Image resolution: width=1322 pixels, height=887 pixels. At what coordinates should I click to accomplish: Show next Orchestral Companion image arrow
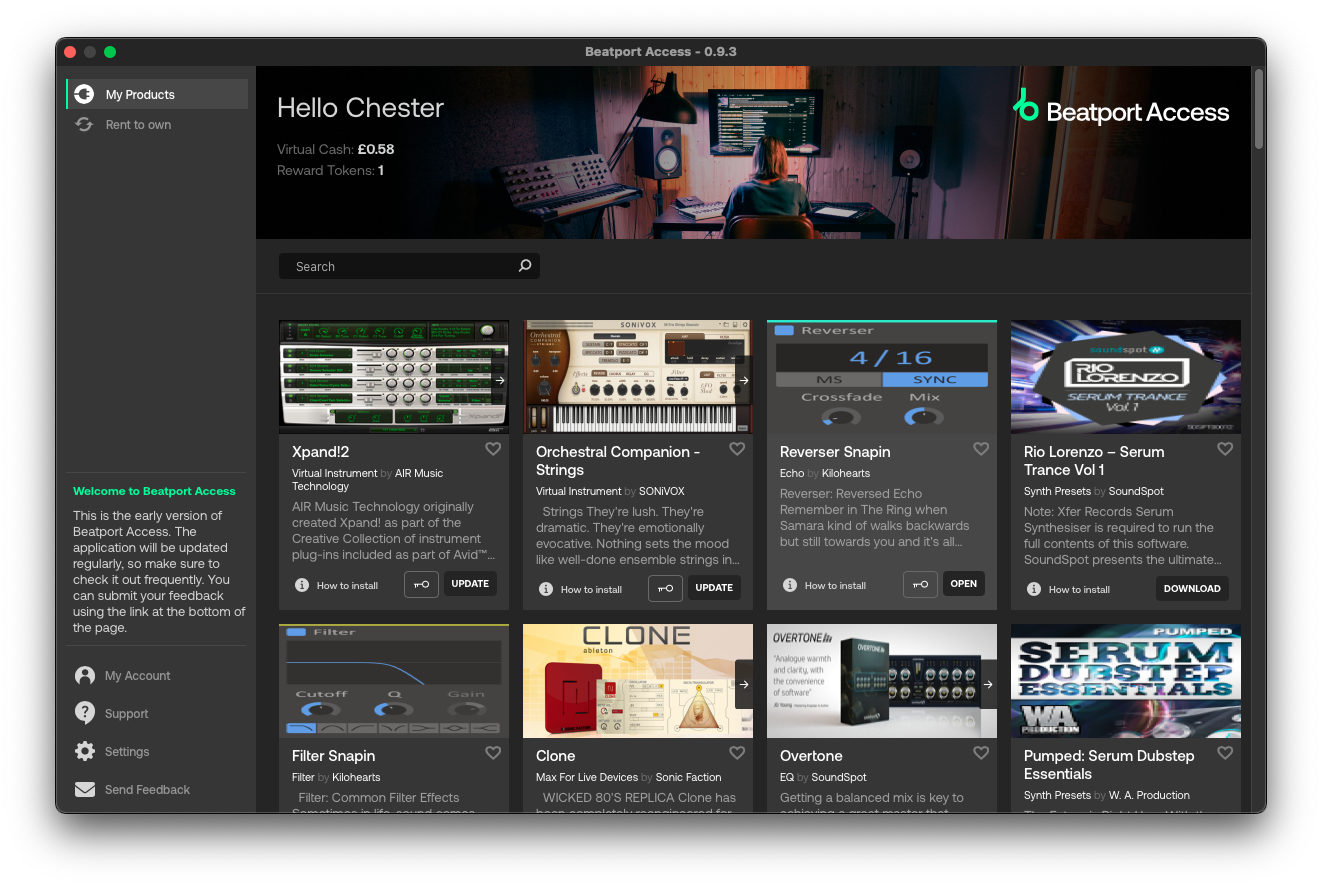(x=743, y=380)
